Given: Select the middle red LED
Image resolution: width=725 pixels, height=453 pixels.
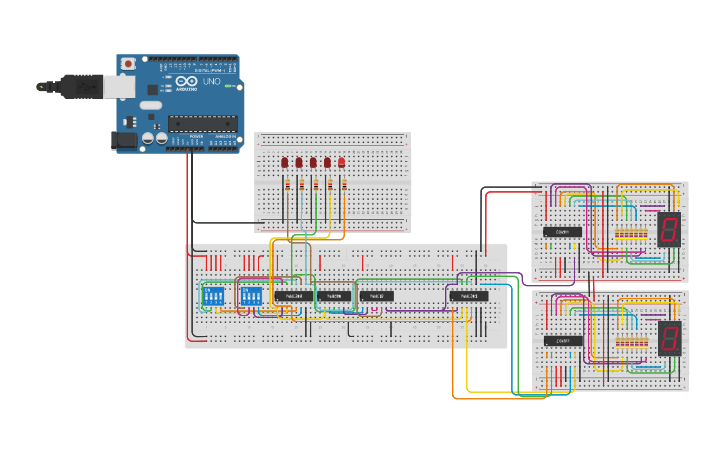Looking at the screenshot, I should (313, 163).
